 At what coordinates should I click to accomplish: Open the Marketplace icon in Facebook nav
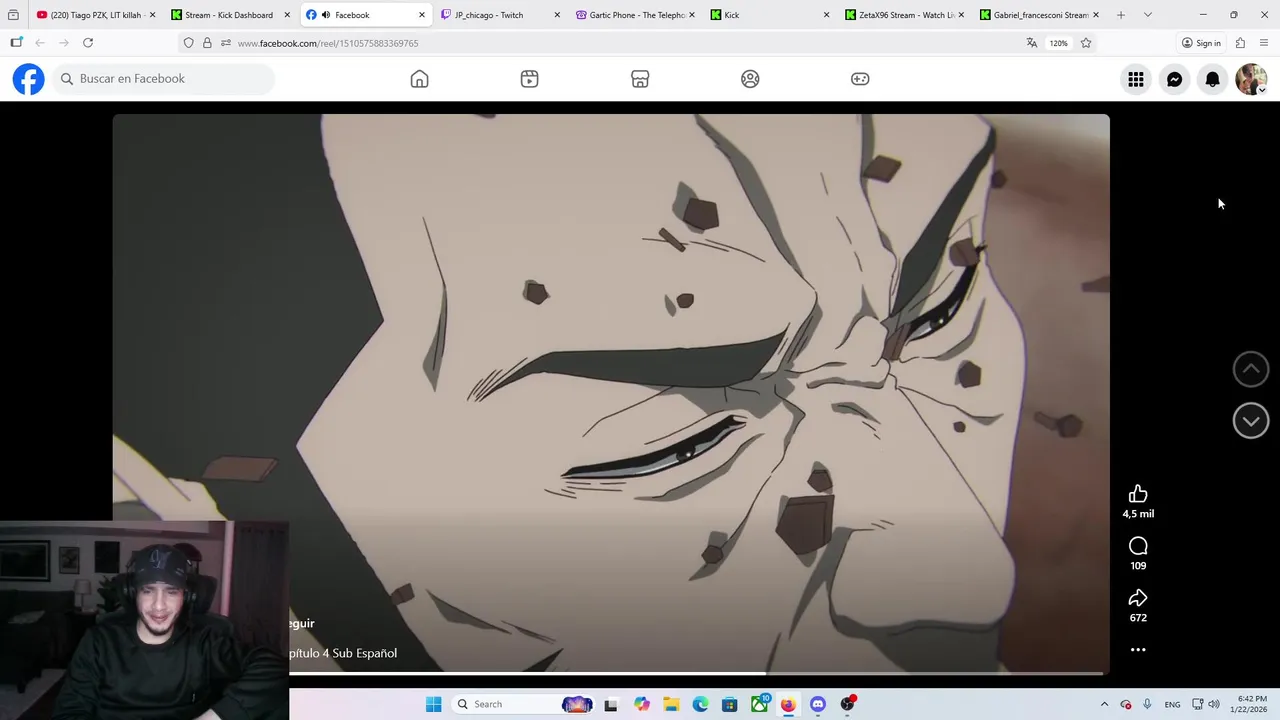[x=640, y=79]
